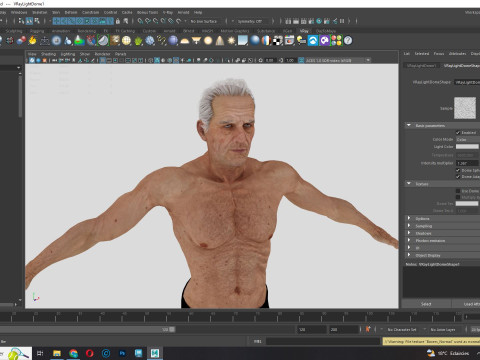Click the Dome Tex color swatch
This screenshot has width=480, height=360.
[x=467, y=204]
